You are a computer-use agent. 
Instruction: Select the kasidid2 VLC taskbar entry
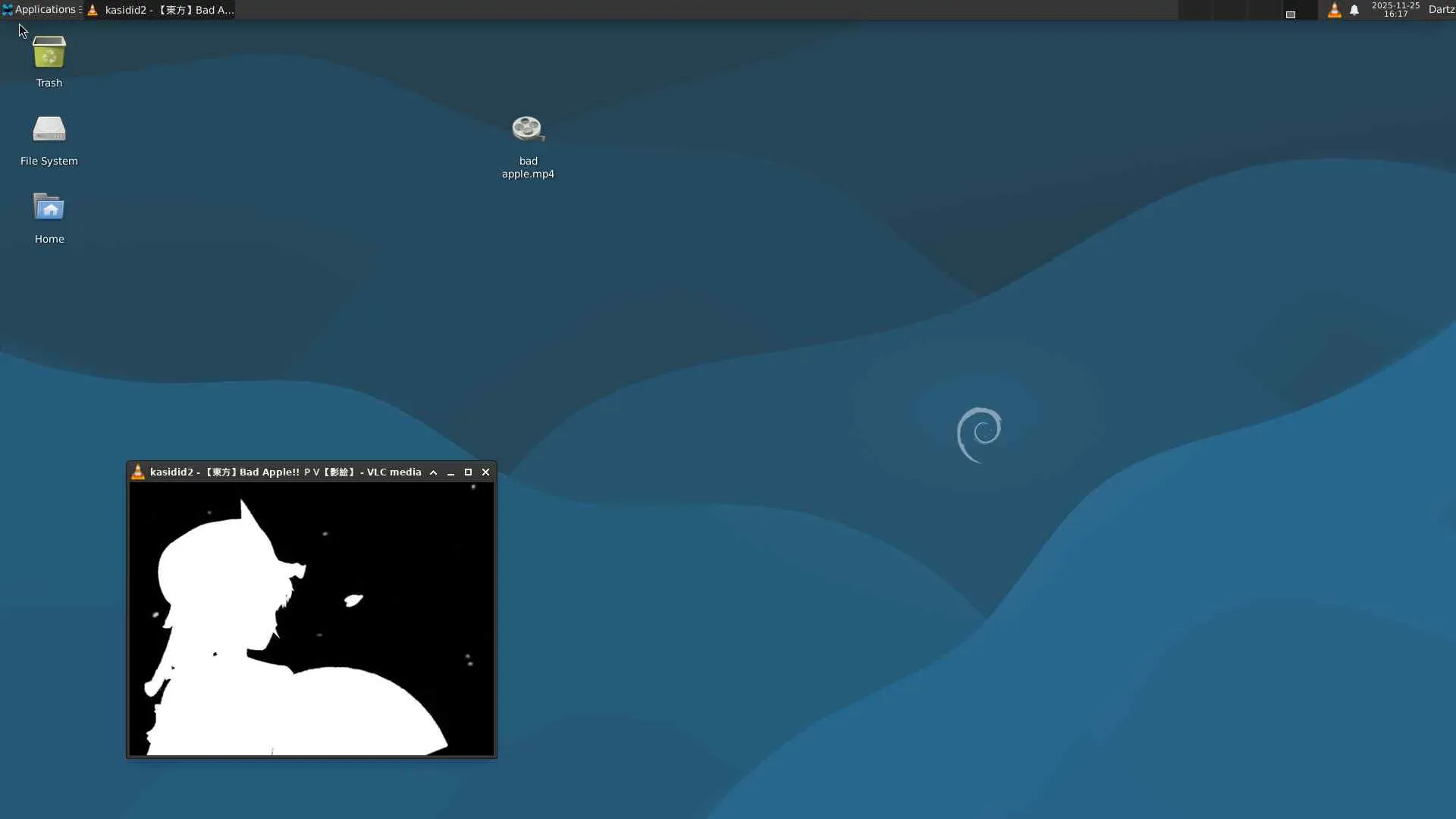click(x=161, y=10)
